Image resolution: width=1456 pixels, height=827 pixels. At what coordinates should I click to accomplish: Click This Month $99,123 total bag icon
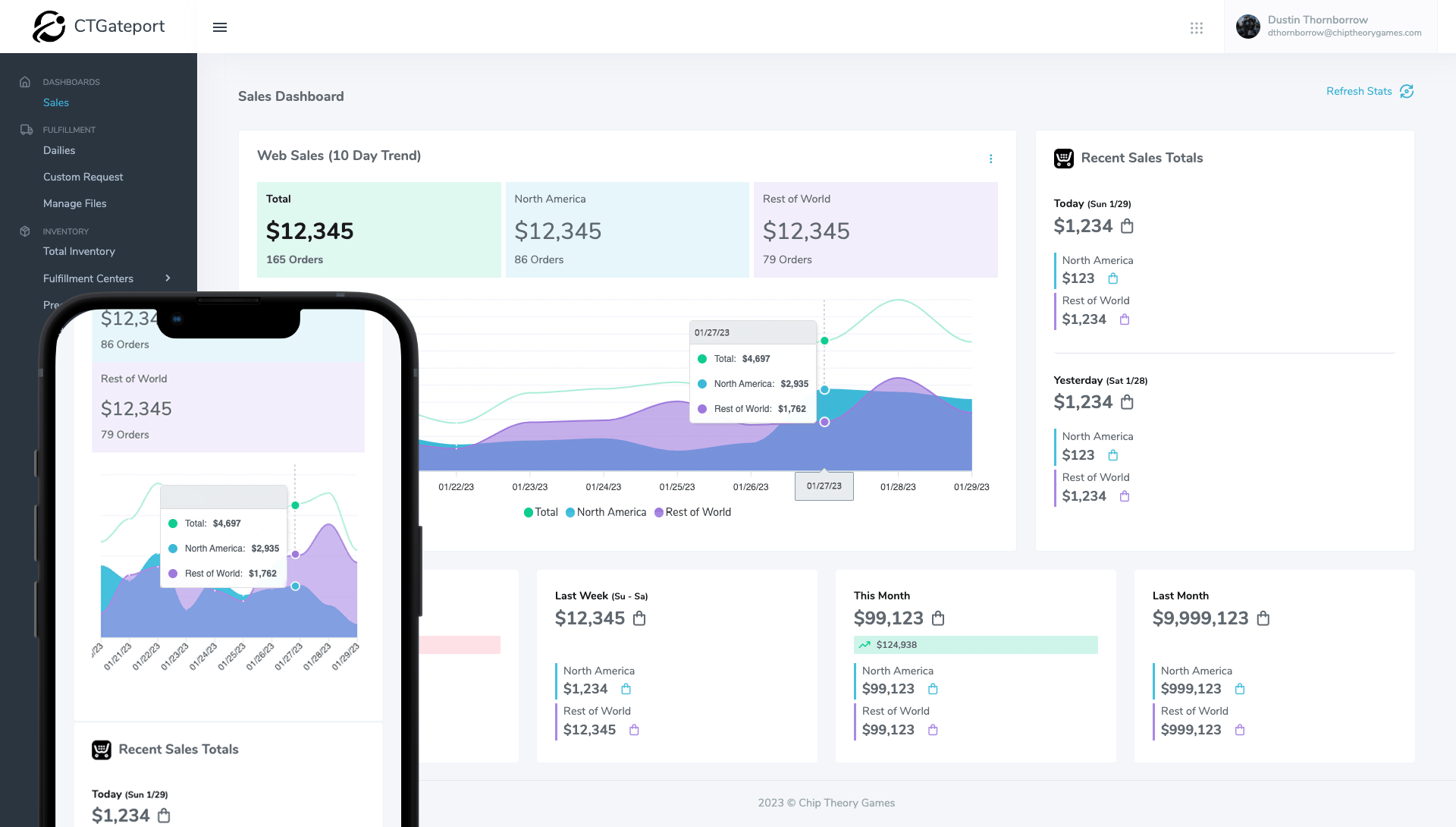[938, 618]
